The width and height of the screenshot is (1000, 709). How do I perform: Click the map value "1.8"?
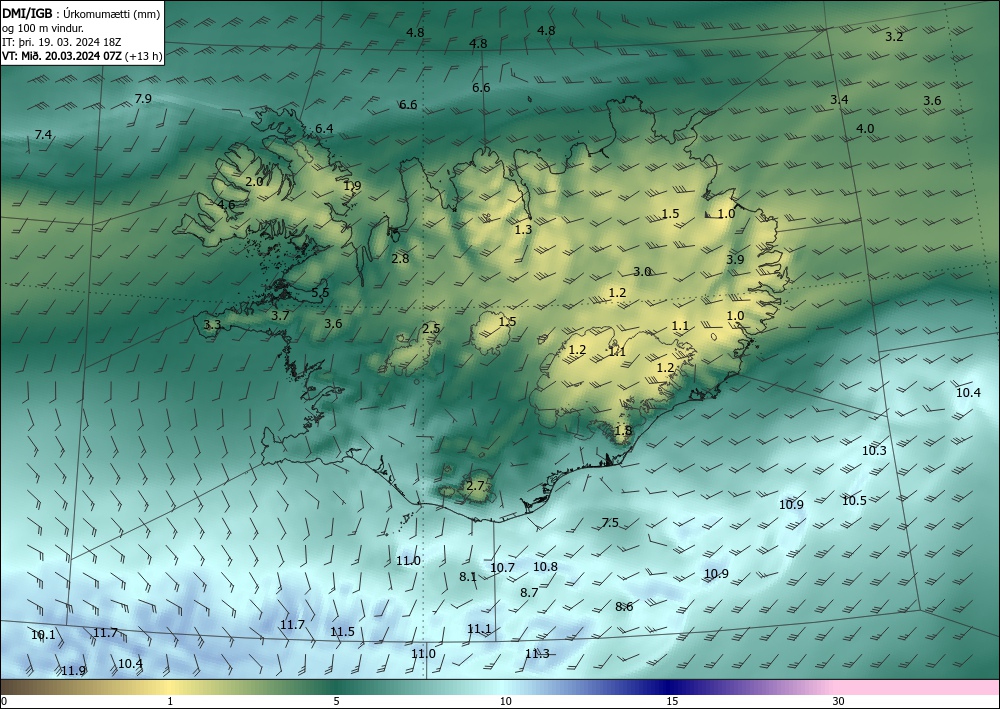click(623, 431)
